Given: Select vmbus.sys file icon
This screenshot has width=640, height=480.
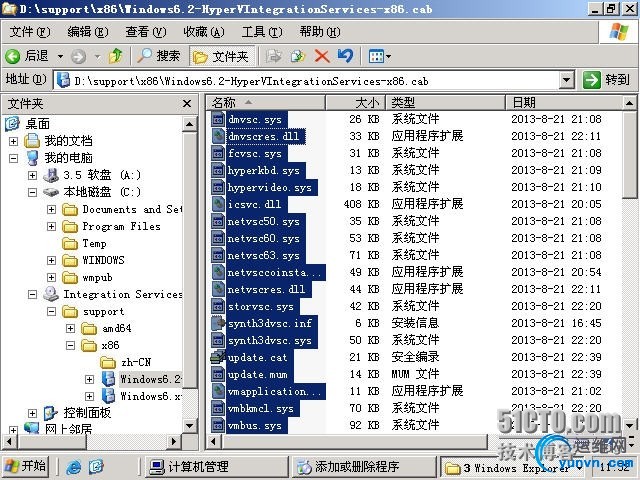Looking at the screenshot, I should click(x=218, y=425).
